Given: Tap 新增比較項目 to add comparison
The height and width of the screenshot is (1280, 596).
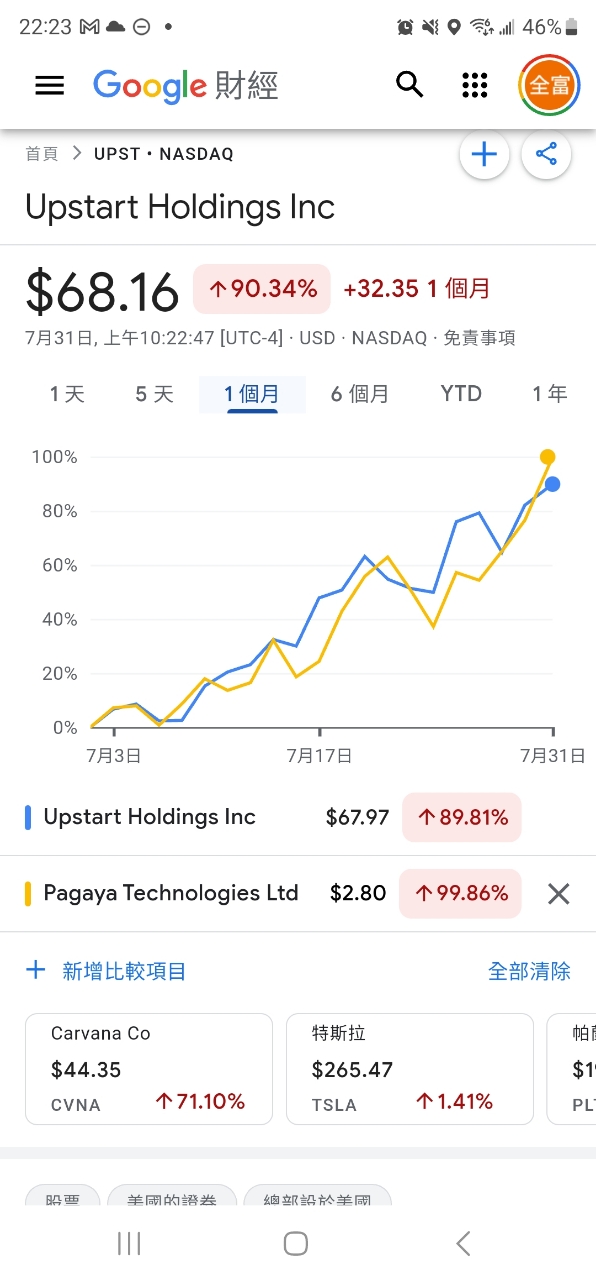Looking at the screenshot, I should tap(106, 971).
